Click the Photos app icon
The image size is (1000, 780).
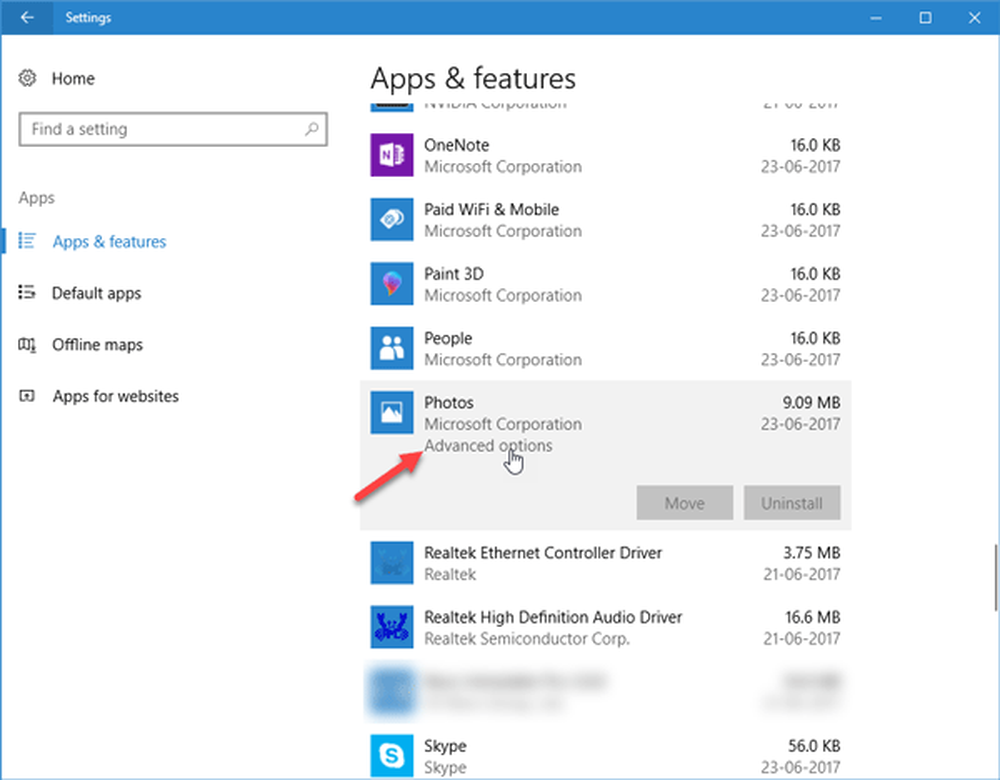[x=392, y=413]
